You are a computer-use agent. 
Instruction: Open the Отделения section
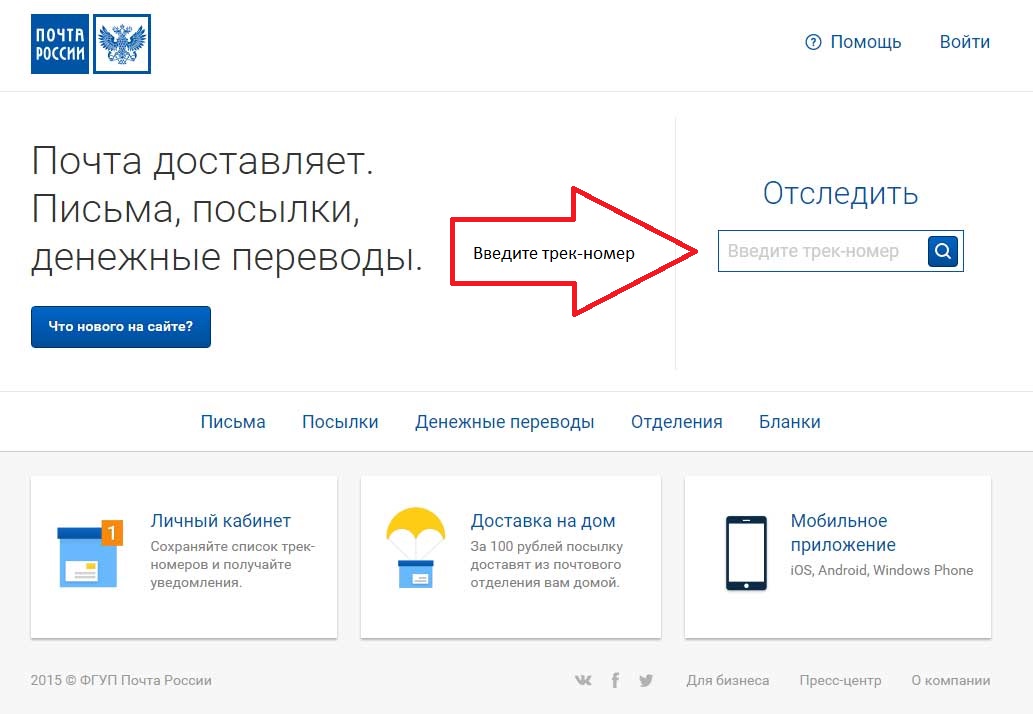tap(676, 421)
